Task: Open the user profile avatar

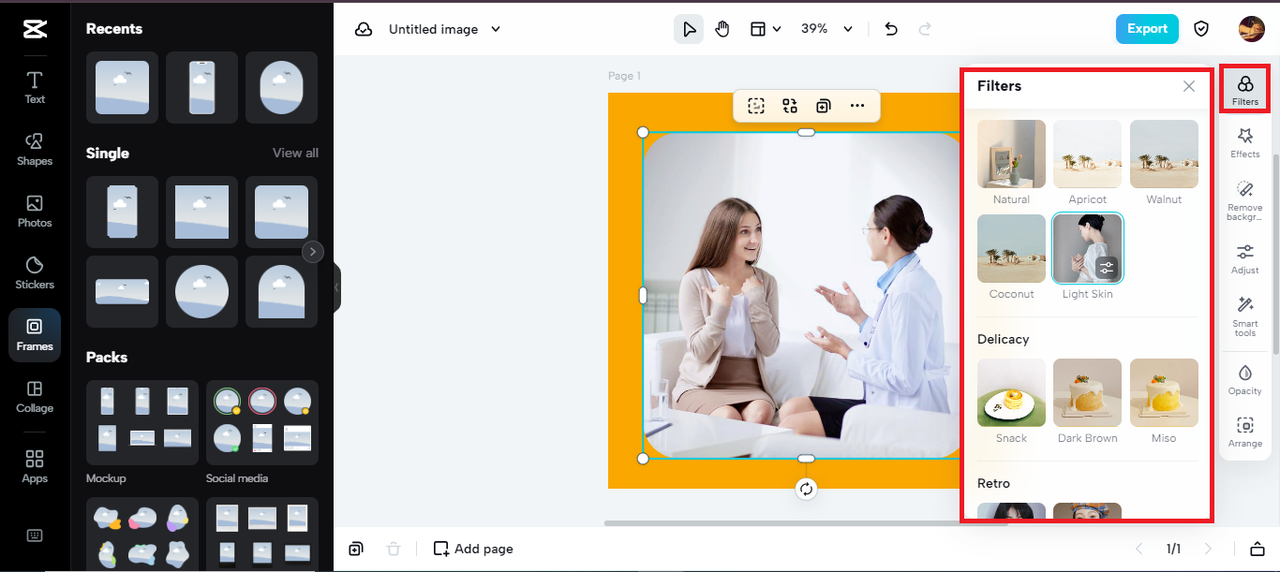Action: (1251, 29)
